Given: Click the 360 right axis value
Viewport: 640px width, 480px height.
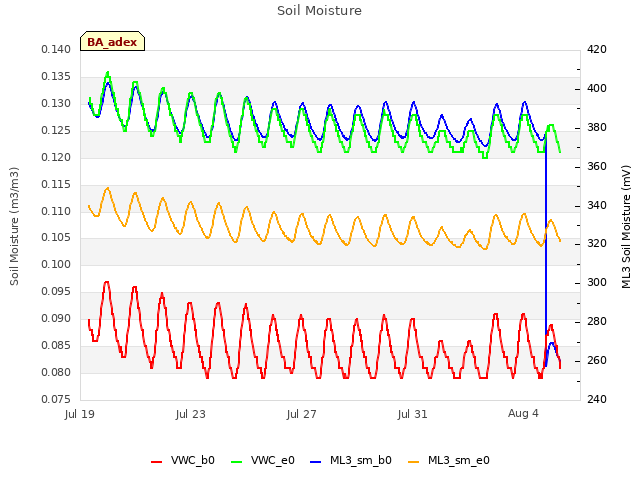Looking at the screenshot, I should coord(597,166).
